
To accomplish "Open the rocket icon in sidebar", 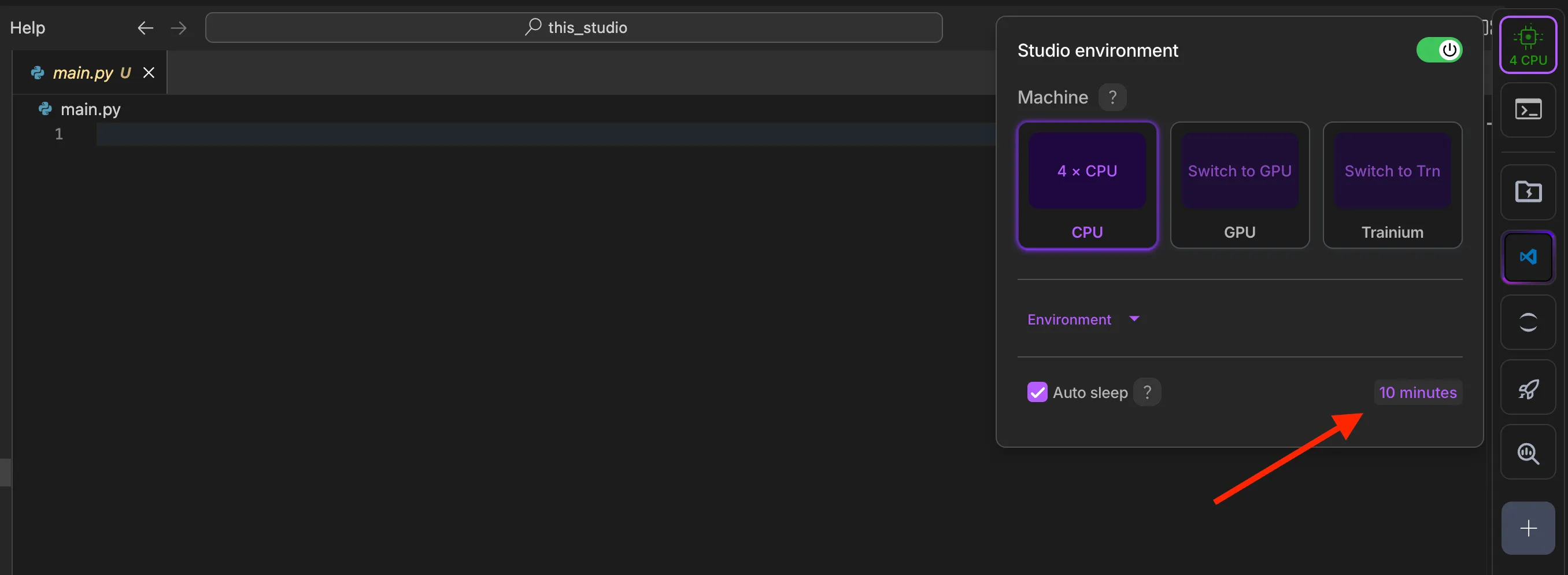I will pyautogui.click(x=1528, y=388).
